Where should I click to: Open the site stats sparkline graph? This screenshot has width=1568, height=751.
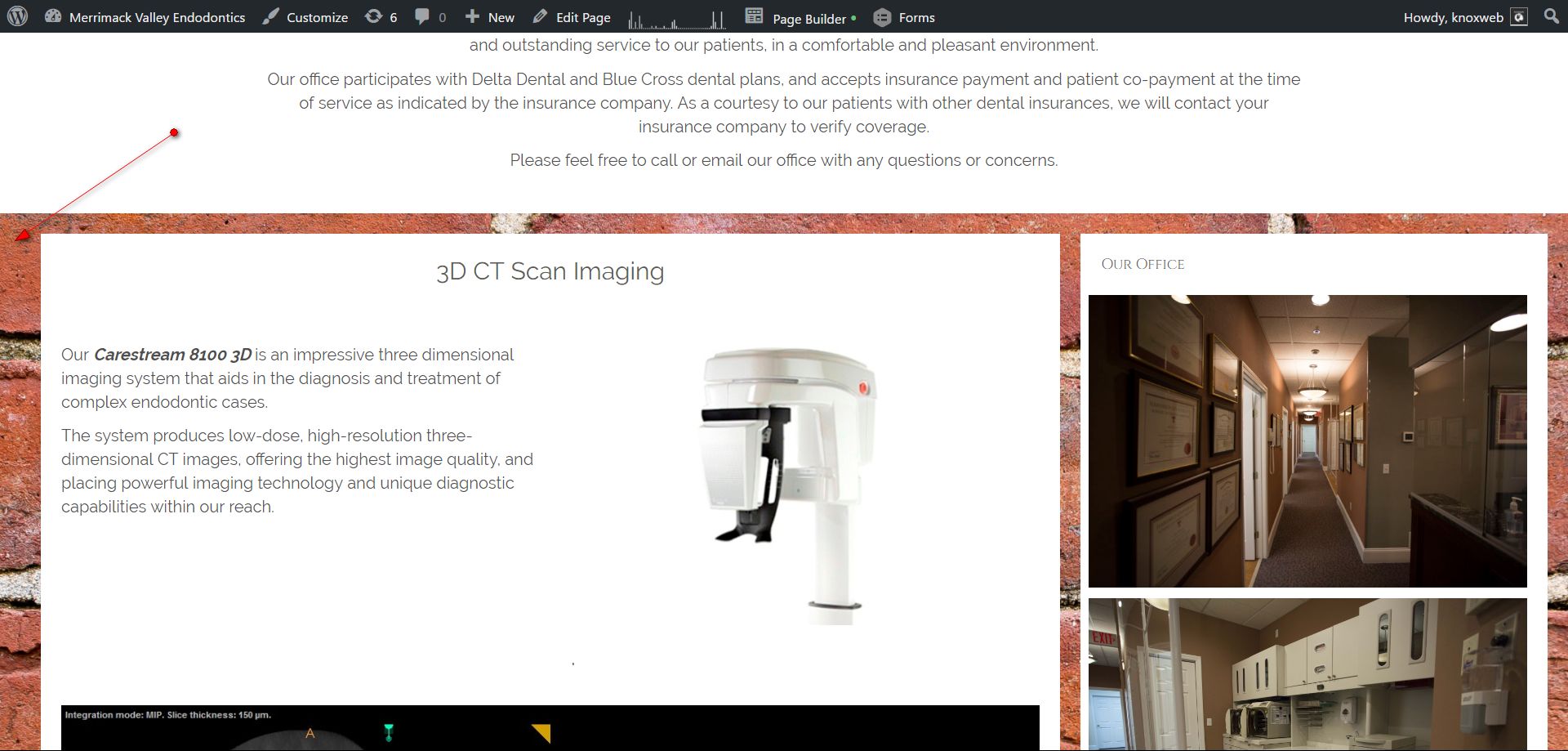[677, 18]
